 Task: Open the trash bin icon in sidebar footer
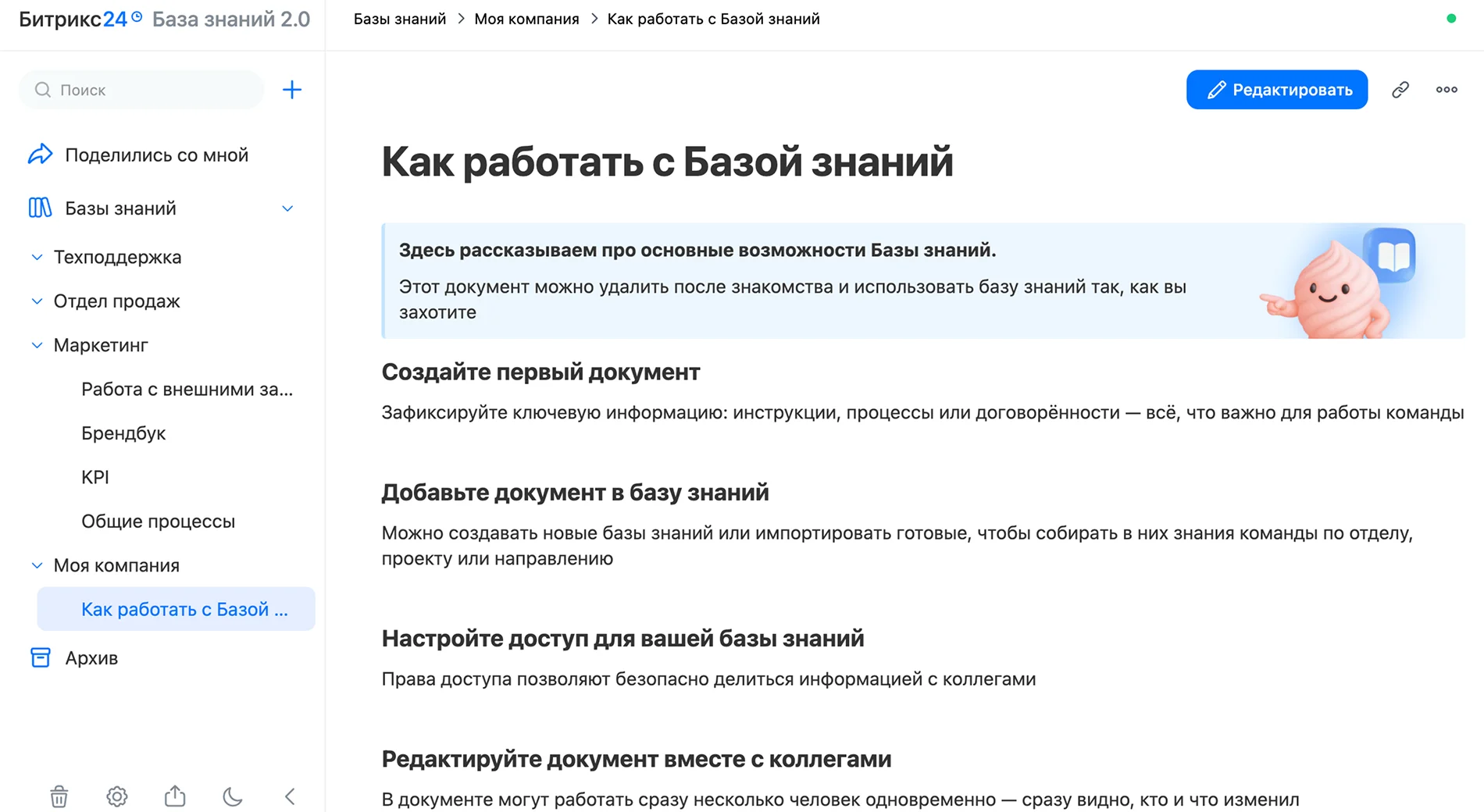click(x=59, y=796)
